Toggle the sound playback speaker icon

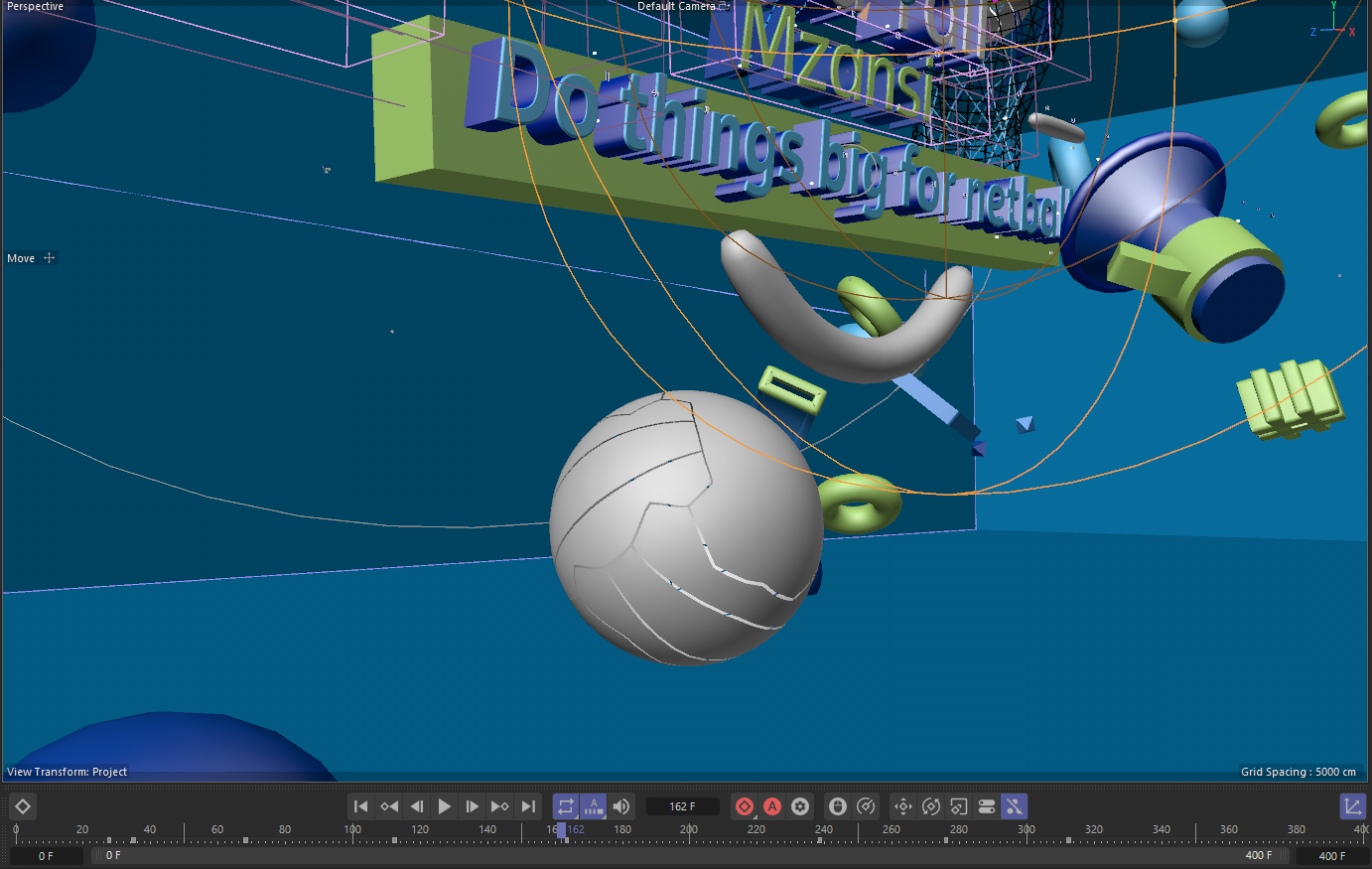coord(621,806)
